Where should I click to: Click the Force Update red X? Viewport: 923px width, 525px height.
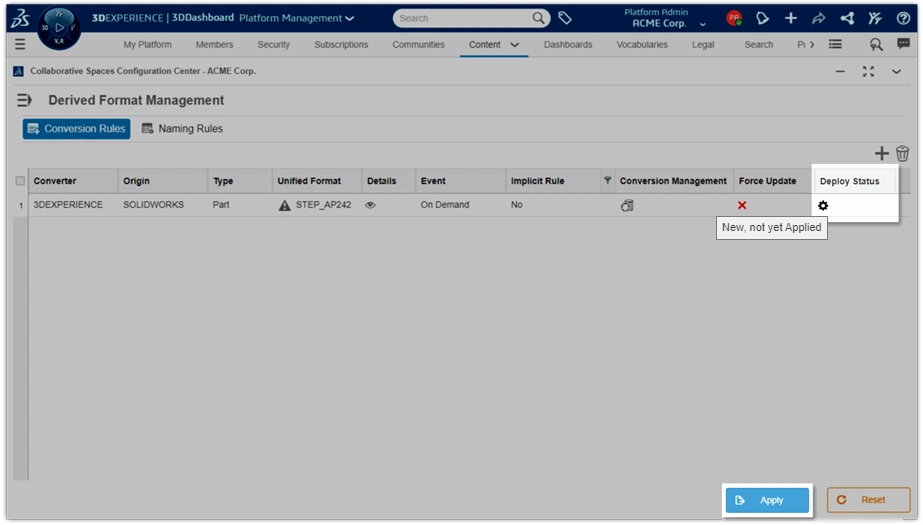[742, 205]
